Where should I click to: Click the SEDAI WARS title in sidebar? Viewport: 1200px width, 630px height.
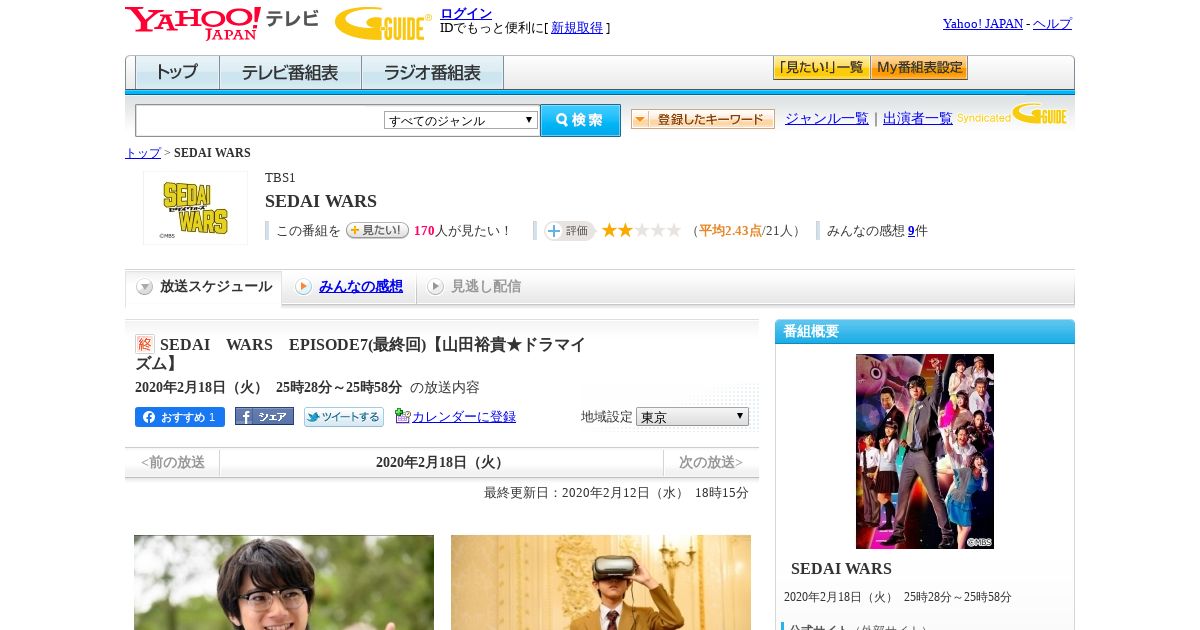tap(841, 568)
